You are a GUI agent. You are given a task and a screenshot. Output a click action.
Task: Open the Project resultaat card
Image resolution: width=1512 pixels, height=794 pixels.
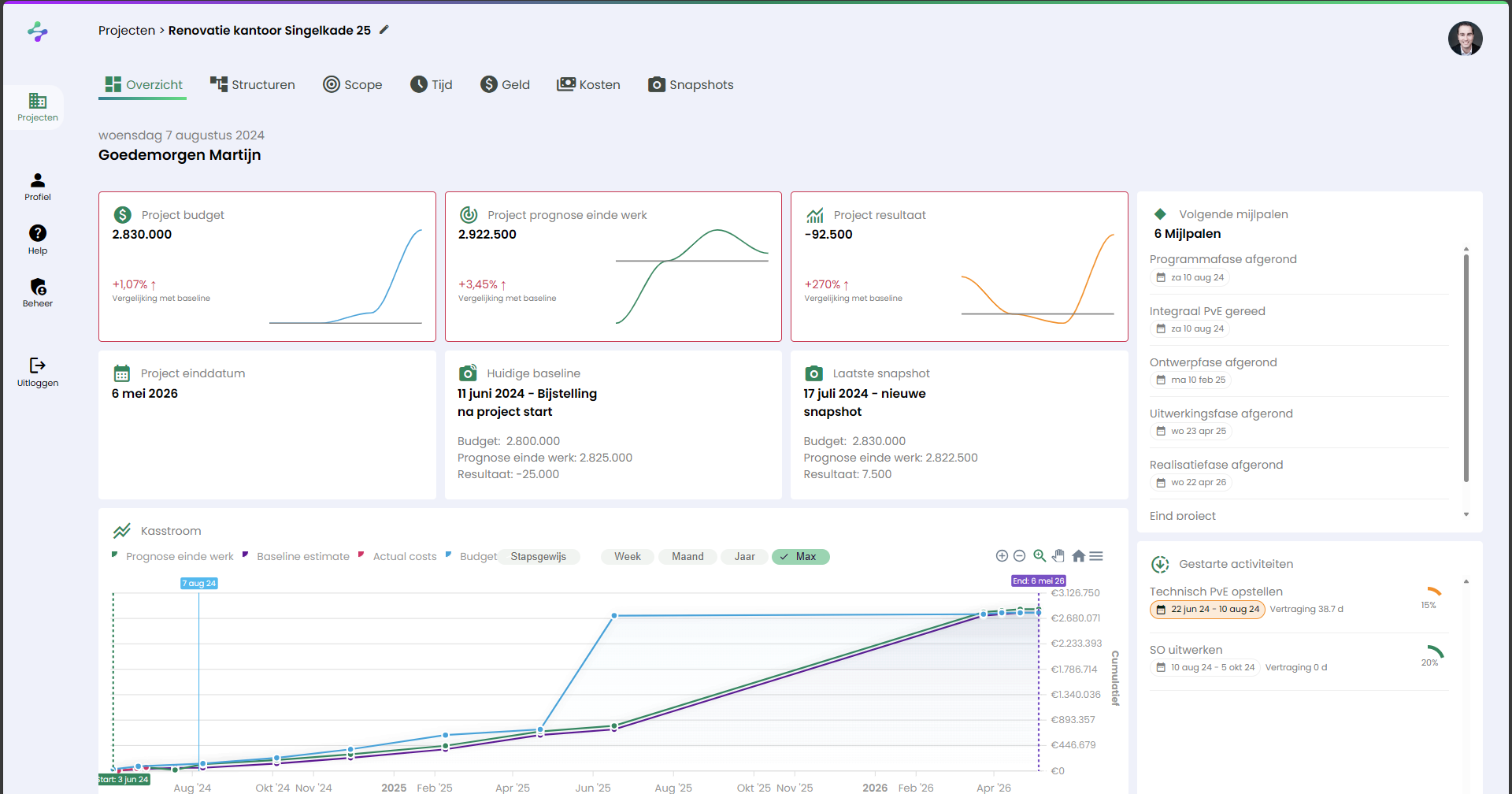coord(959,266)
